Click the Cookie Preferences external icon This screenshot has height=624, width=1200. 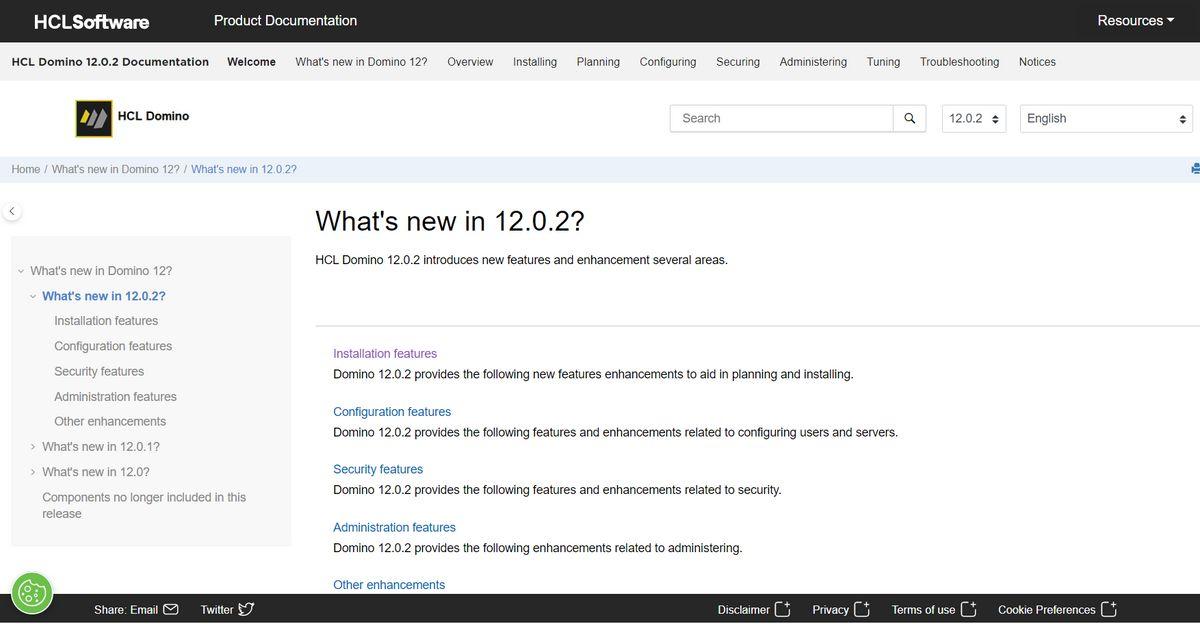[x=1108, y=609]
